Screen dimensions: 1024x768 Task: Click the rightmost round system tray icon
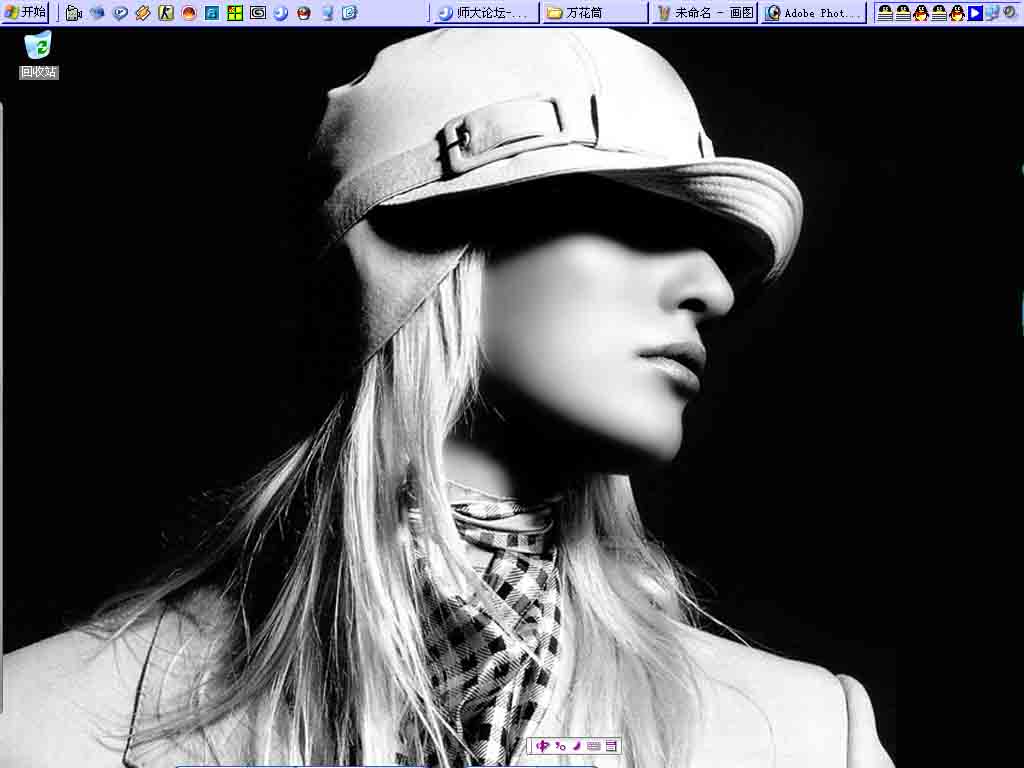tap(1010, 13)
